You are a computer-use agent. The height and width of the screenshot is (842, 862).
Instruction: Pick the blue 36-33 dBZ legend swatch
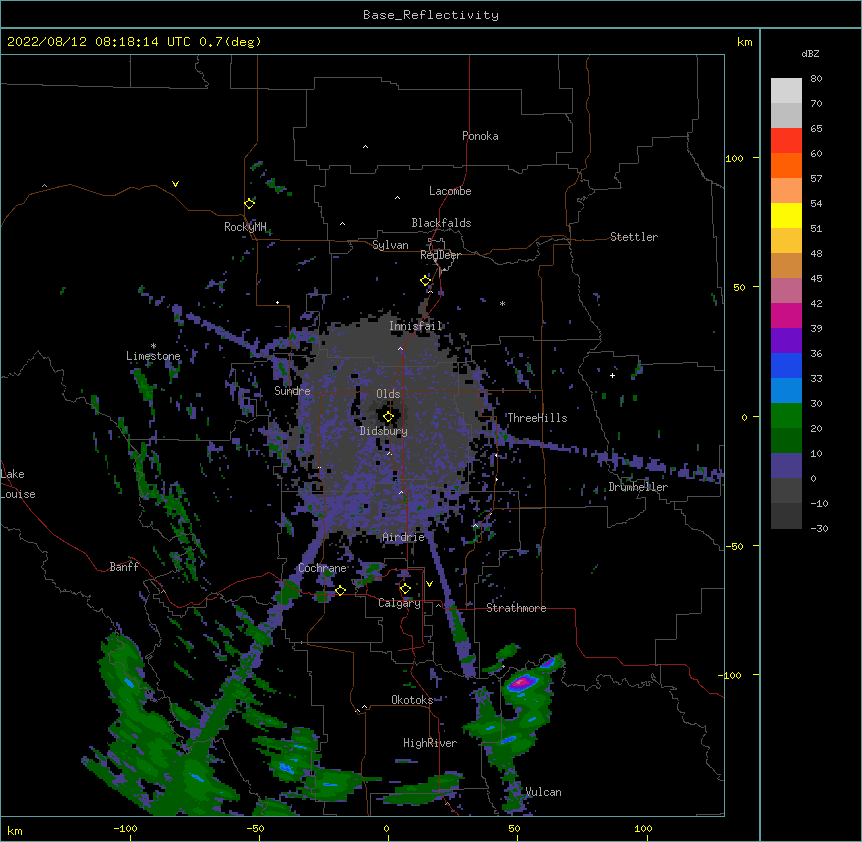786,365
